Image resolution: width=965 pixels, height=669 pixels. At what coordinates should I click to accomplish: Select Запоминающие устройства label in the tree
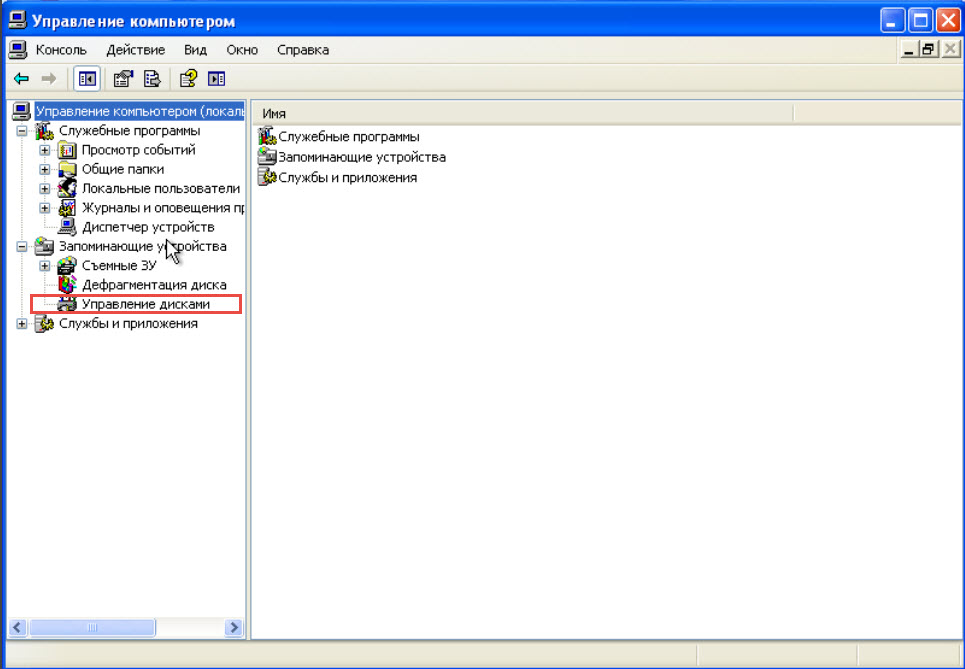[x=142, y=246]
